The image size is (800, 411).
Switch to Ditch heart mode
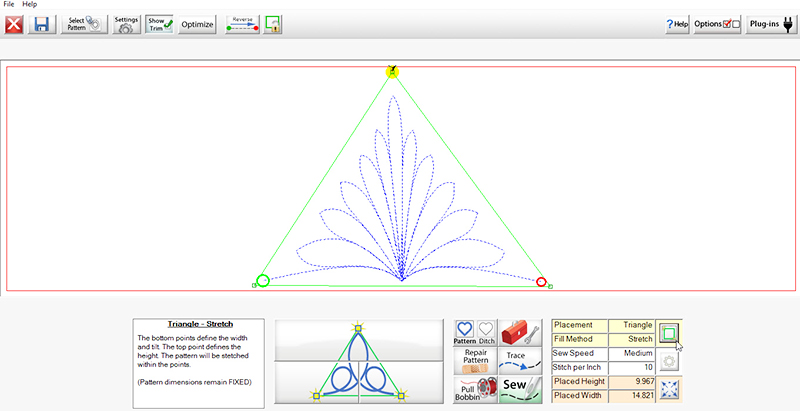[x=486, y=333]
